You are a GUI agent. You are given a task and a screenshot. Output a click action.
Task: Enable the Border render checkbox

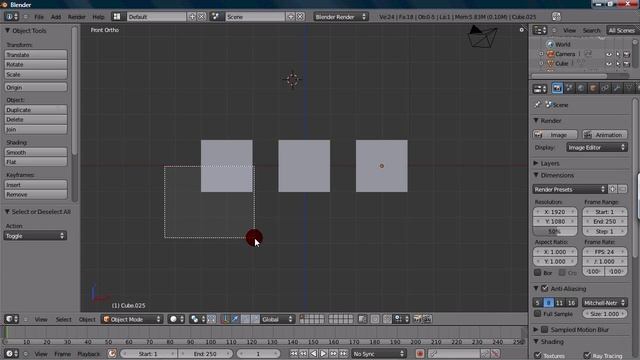[538, 272]
